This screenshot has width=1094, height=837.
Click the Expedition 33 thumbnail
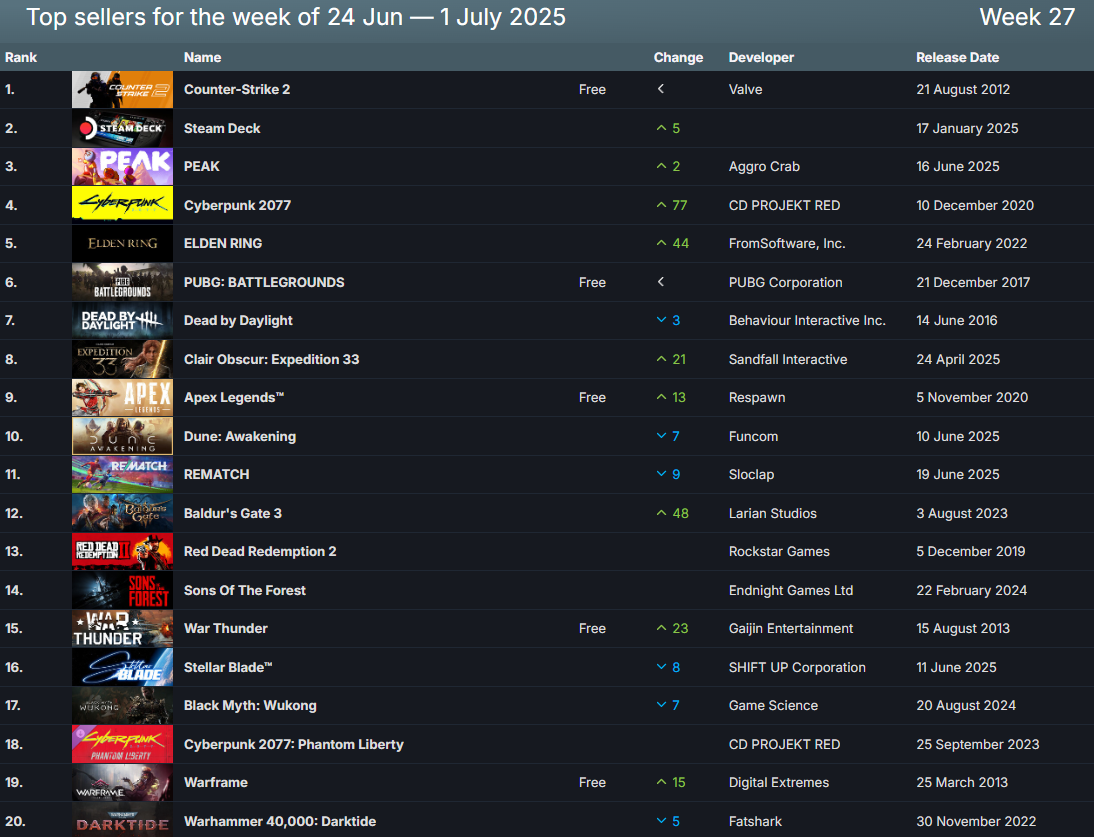point(122,359)
